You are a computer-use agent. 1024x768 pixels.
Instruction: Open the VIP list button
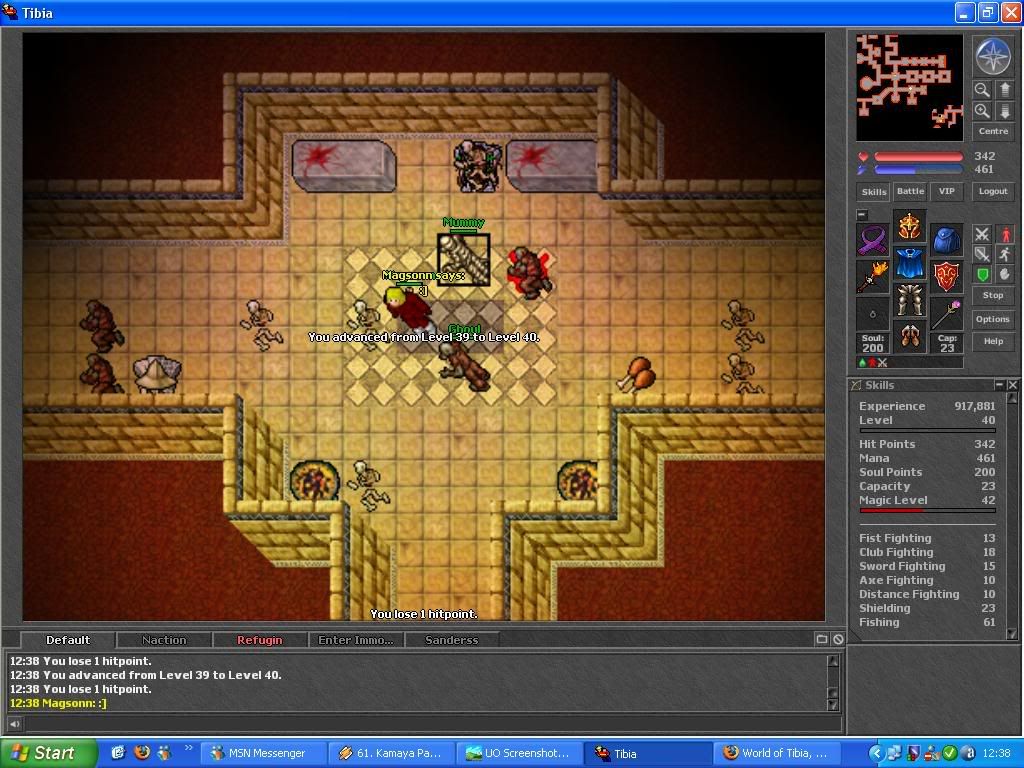point(946,191)
